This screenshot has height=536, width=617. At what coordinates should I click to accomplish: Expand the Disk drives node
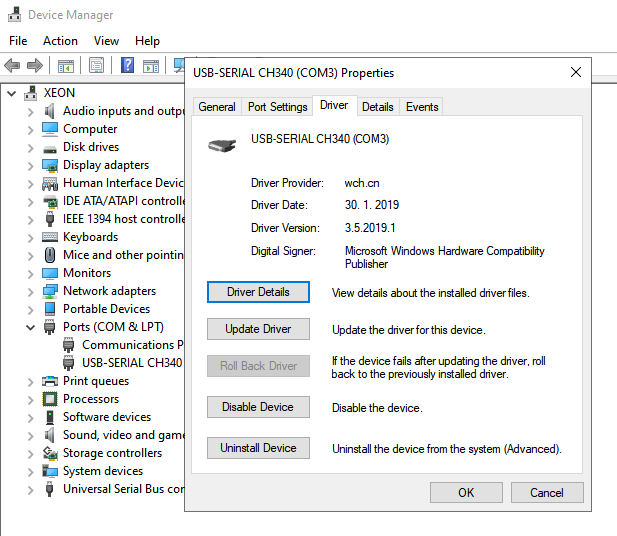(x=31, y=148)
